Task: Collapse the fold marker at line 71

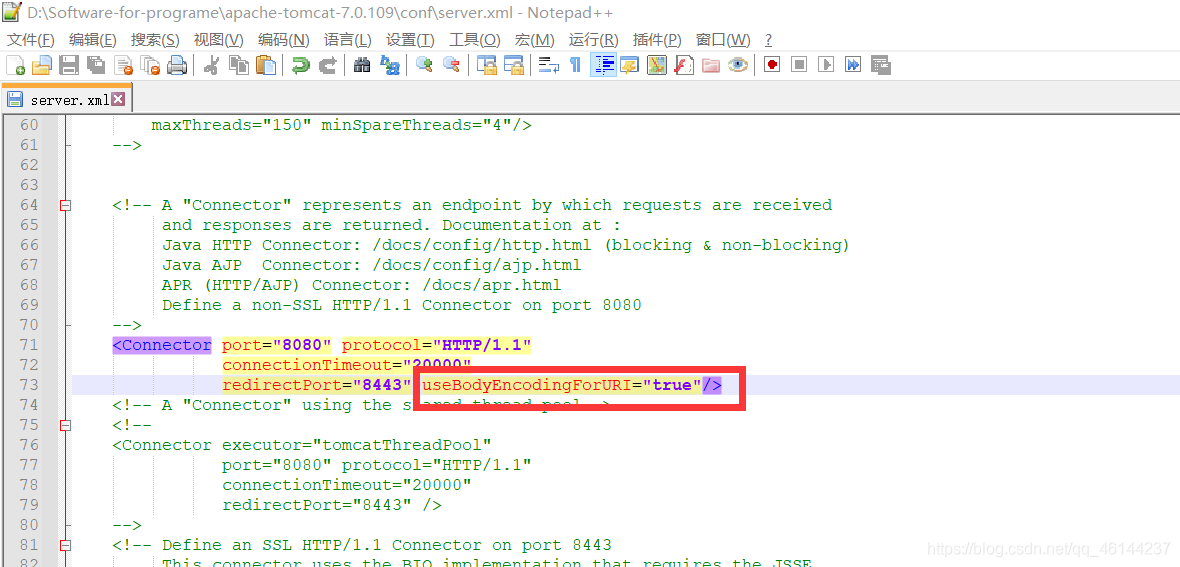Action: pos(66,345)
